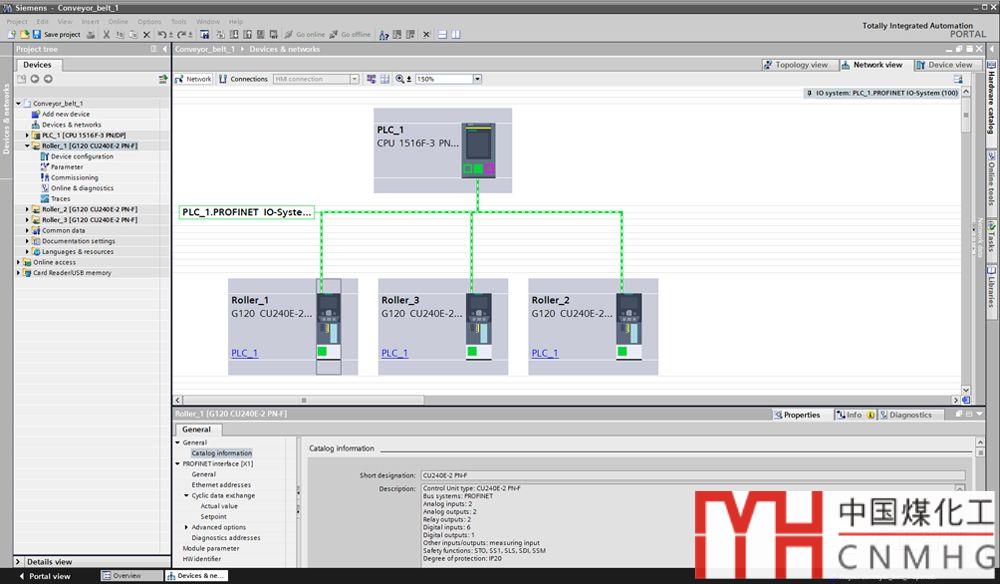Open Add new device in project tree
Image resolution: width=1000 pixels, height=584 pixels.
65,114
